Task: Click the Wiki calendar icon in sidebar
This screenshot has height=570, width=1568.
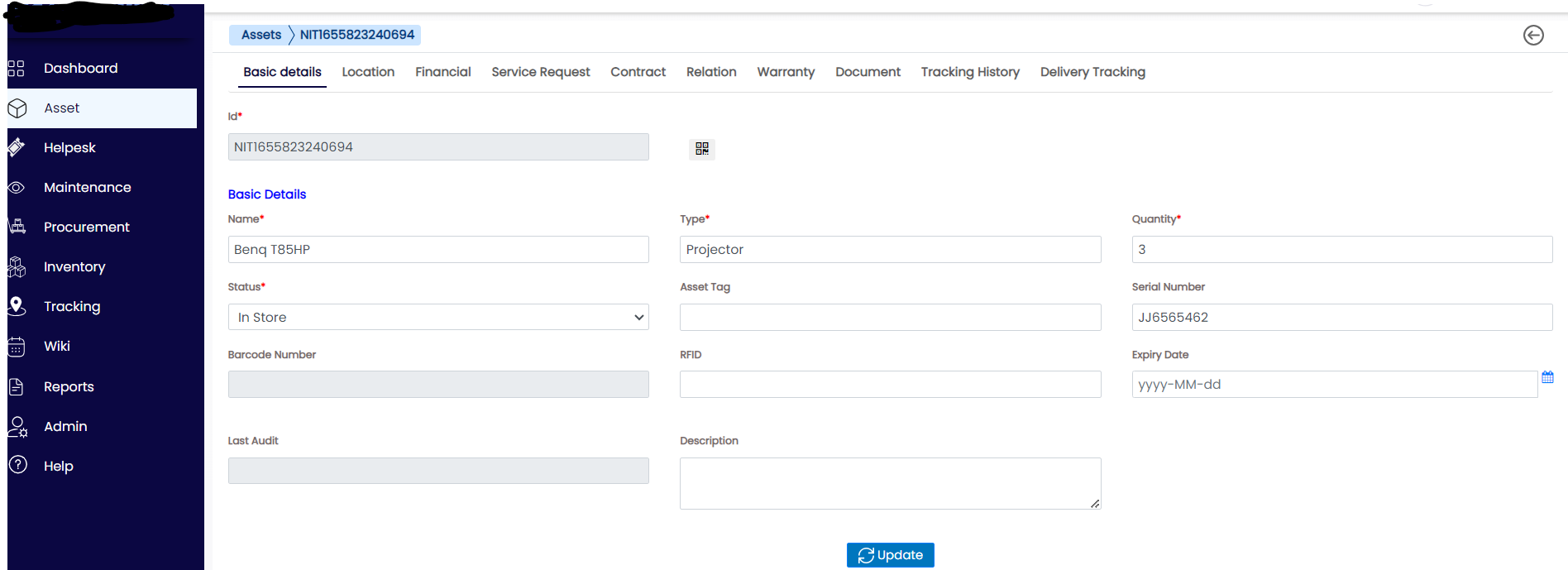Action: coord(17,347)
